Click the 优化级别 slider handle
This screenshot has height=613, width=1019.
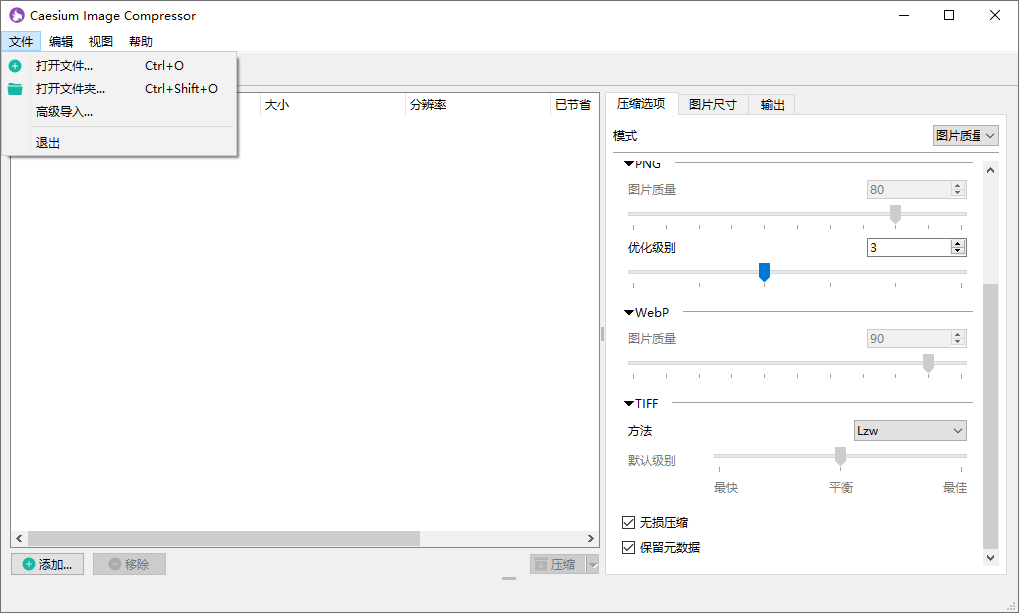click(x=764, y=272)
